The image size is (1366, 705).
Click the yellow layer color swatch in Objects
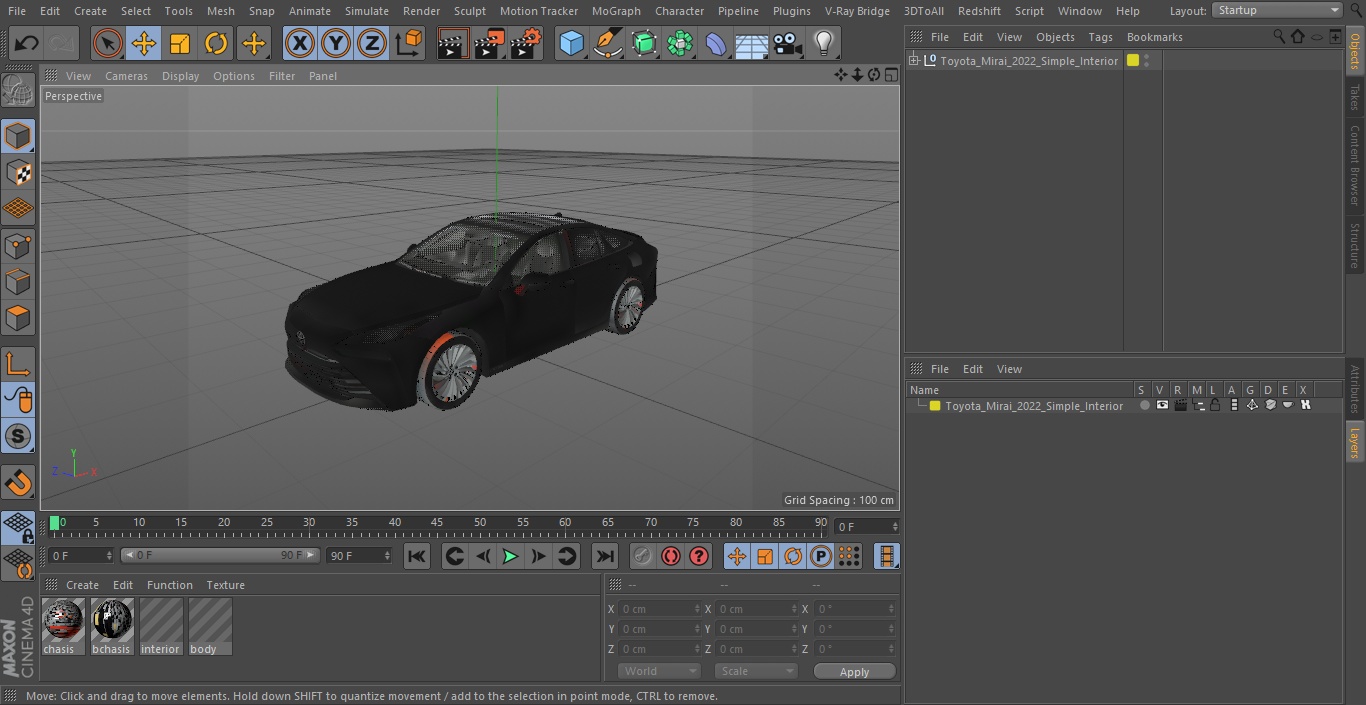pos(1133,61)
